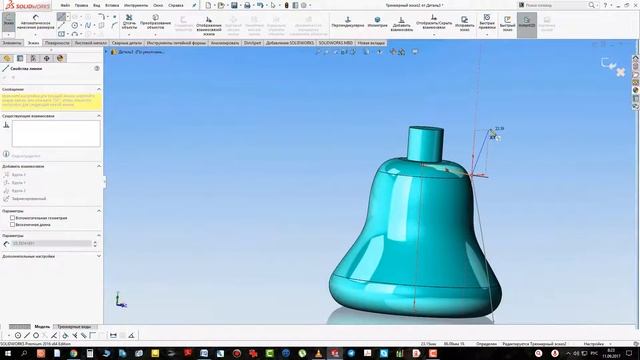
Task: Click the length field spinner arrows
Action: coord(95,244)
